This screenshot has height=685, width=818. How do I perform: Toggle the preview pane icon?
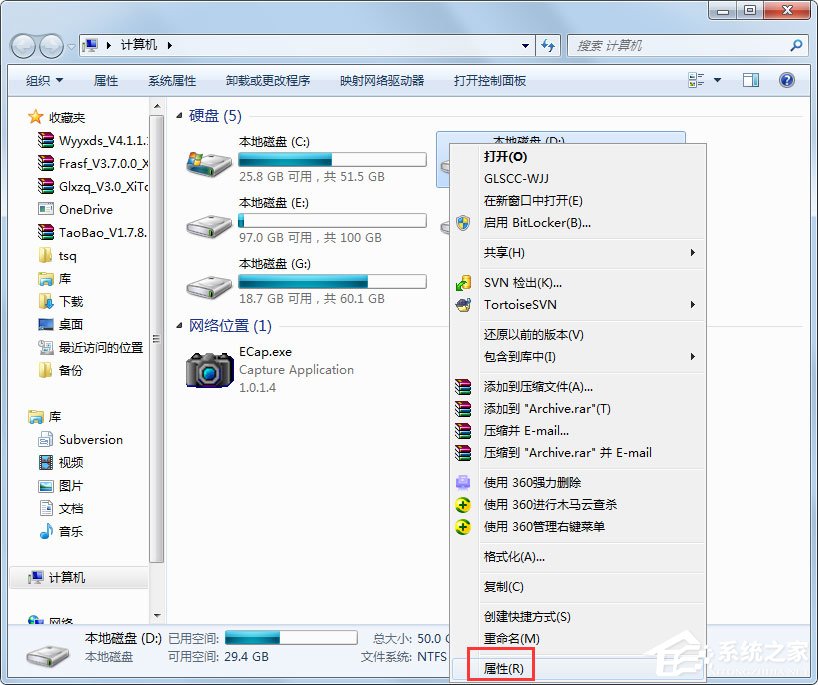750,79
